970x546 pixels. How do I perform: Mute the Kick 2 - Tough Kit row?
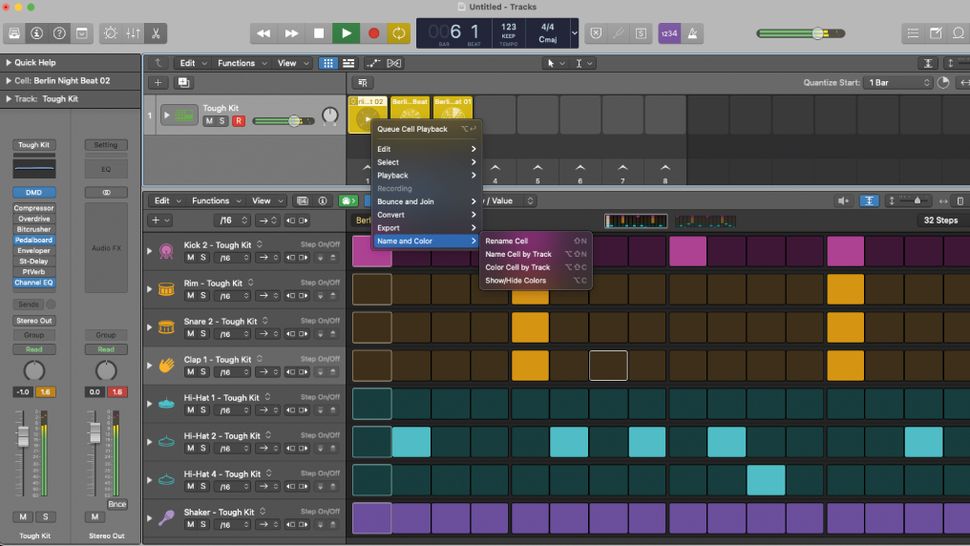[x=190, y=258]
